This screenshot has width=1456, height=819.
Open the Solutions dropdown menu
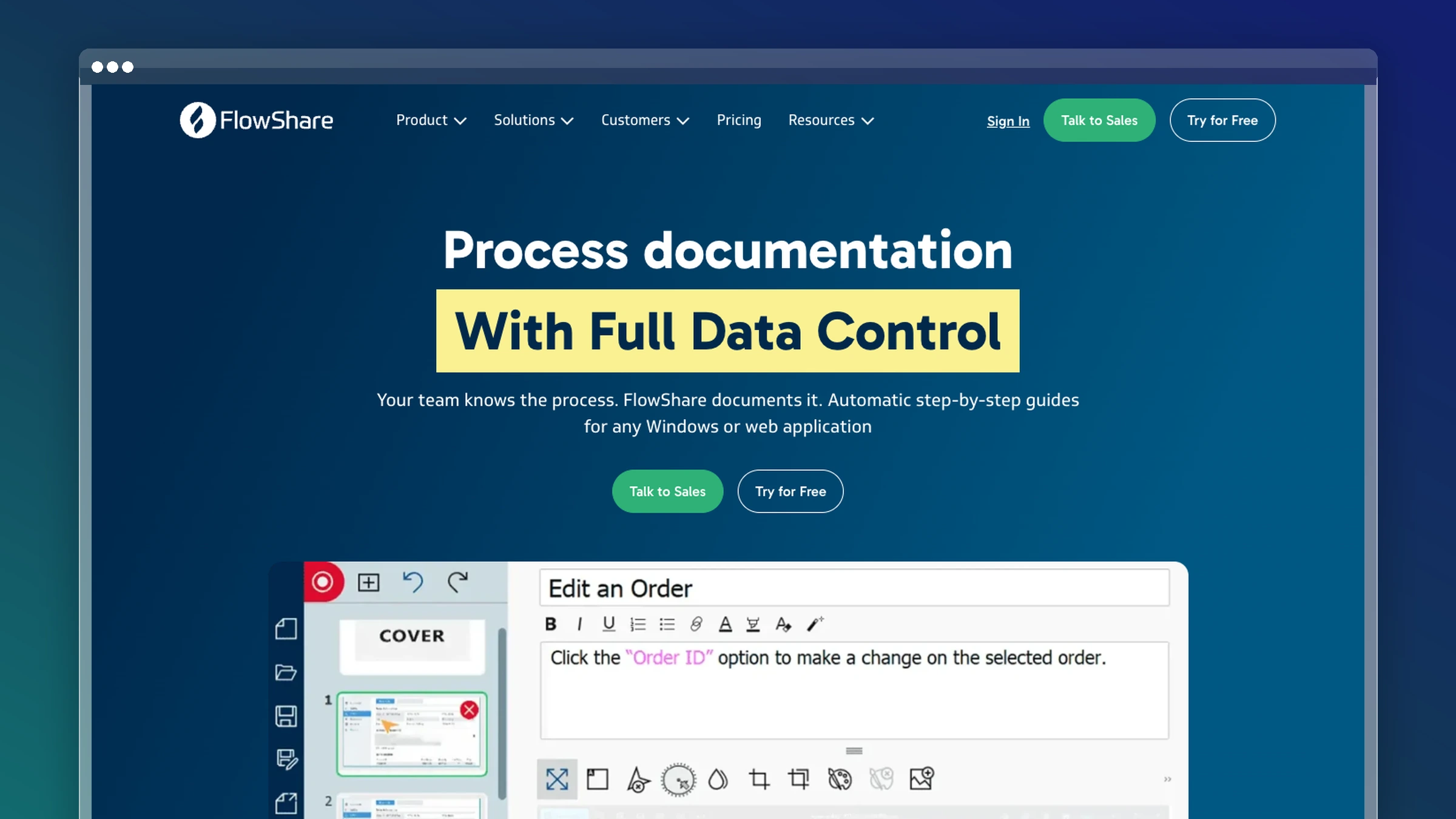coord(534,120)
